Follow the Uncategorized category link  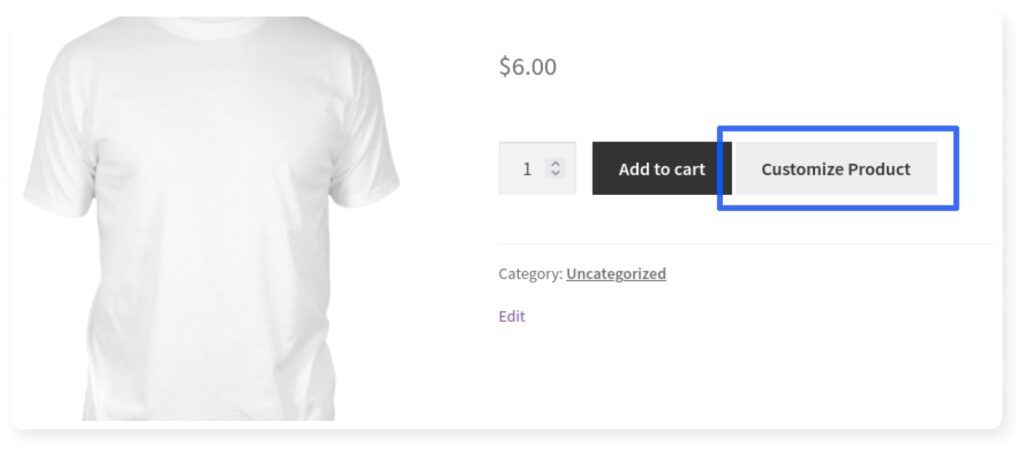[616, 273]
